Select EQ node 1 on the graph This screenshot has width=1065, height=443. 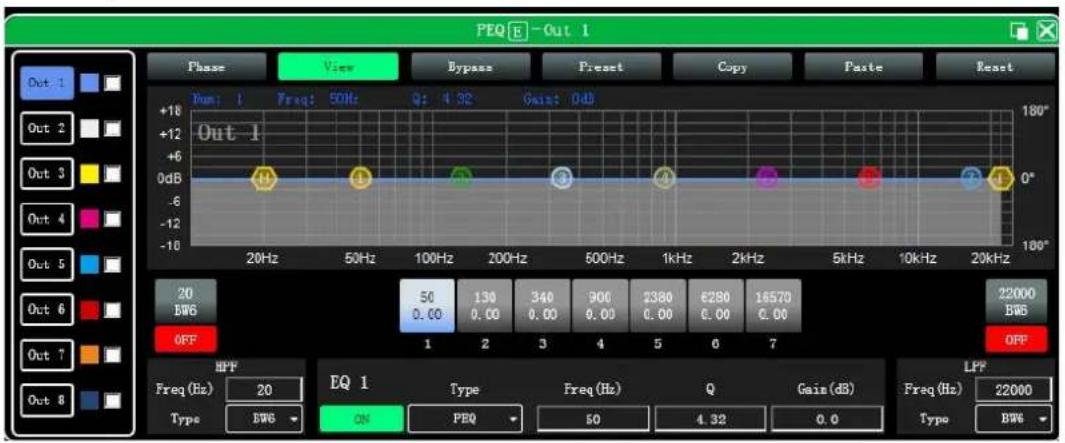click(x=361, y=179)
